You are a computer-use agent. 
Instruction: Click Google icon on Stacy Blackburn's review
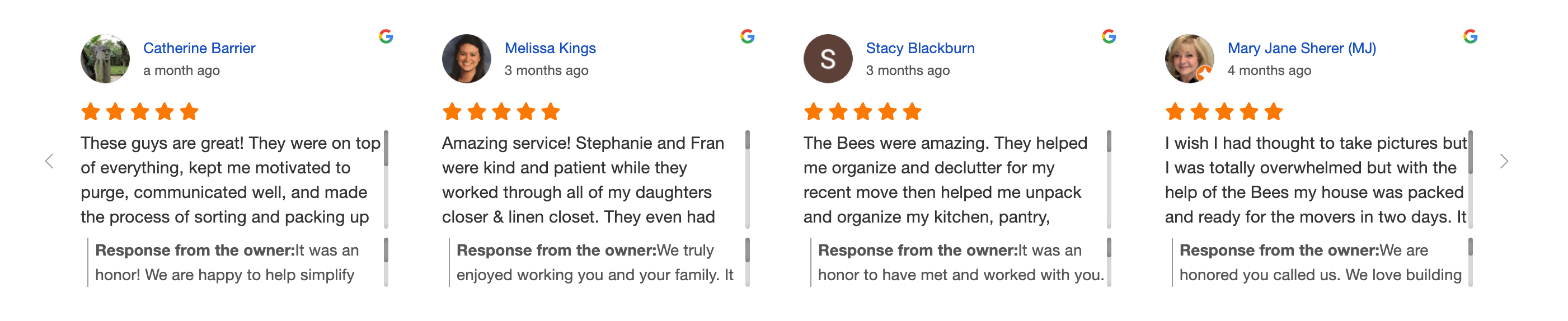[1109, 36]
